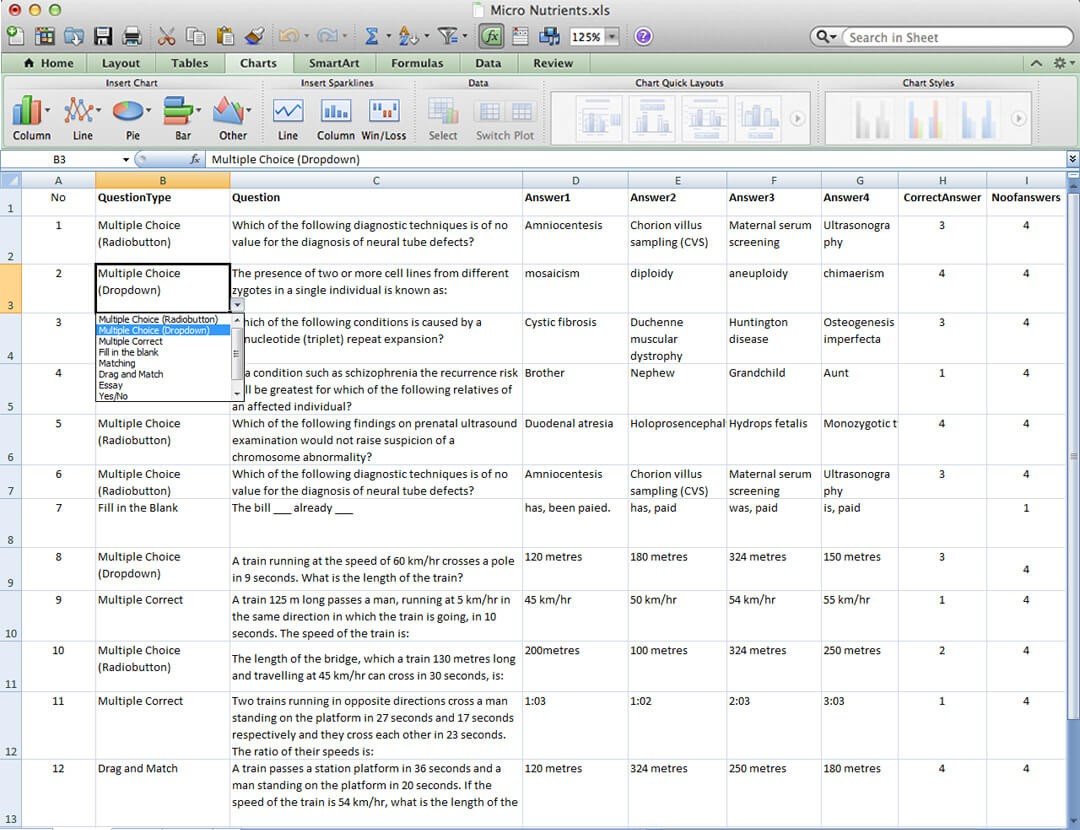Collapse the ribbon with the chevron
Screen dimensions: 1080x830
[x=1036, y=63]
